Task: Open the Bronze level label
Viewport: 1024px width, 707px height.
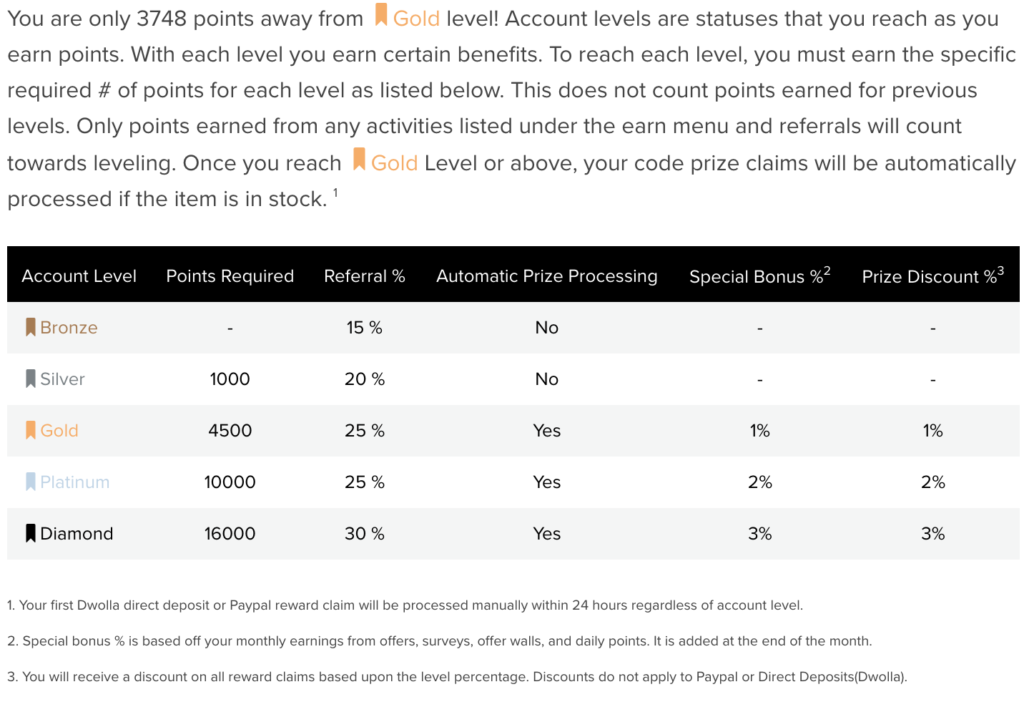Action: (x=69, y=327)
